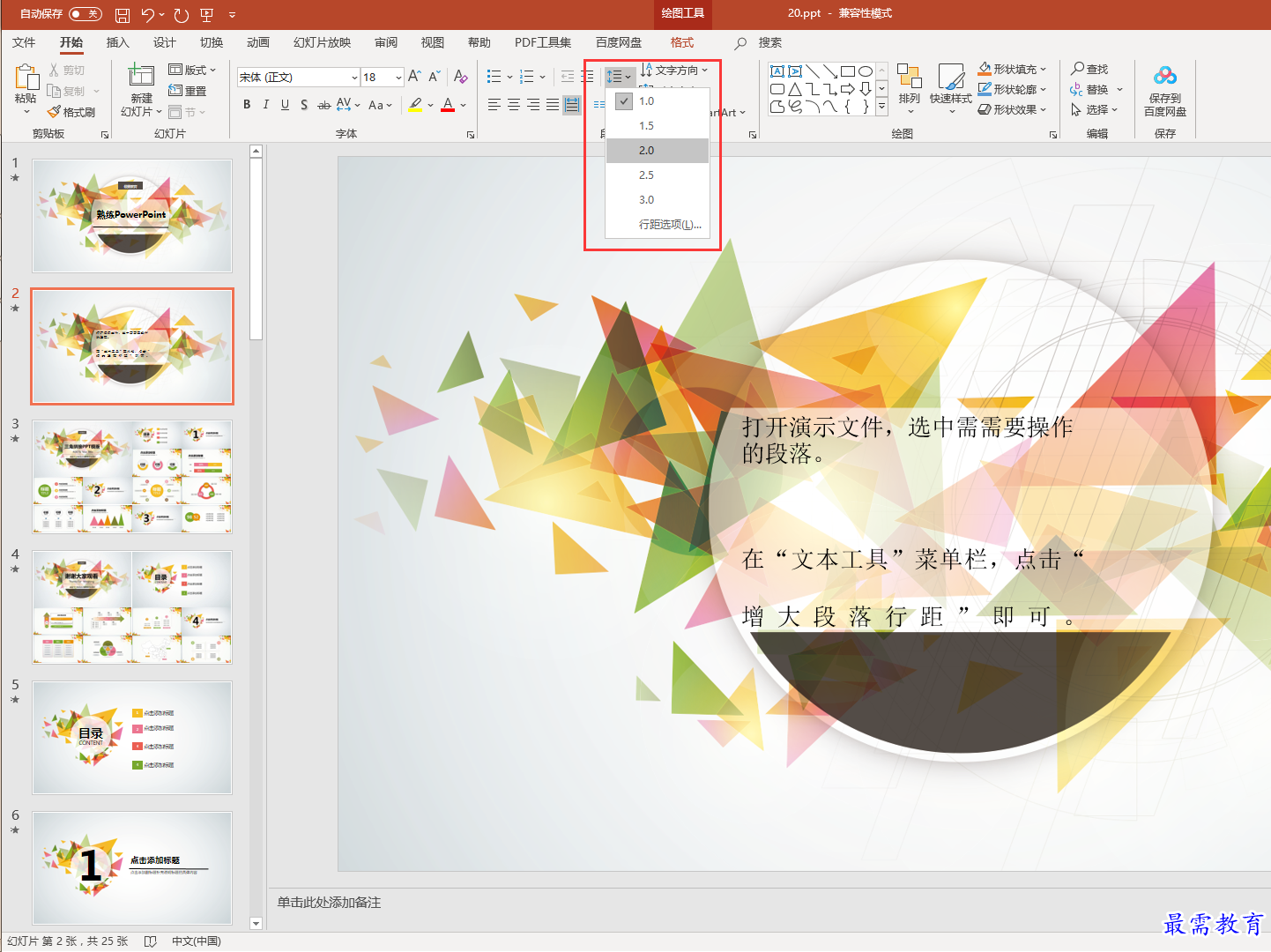Toggle justified text alignment
1271x952 pixels.
pos(553,105)
